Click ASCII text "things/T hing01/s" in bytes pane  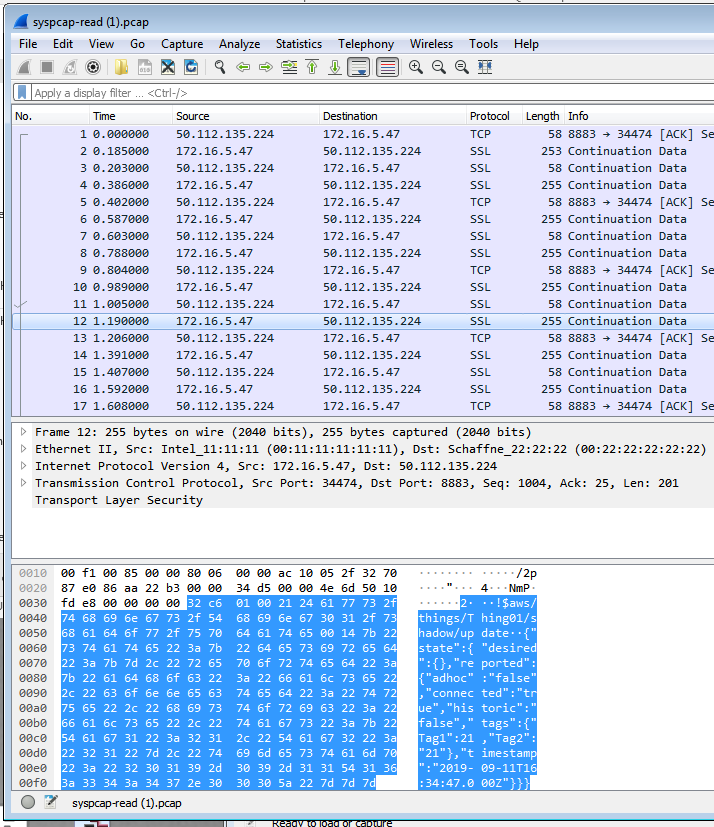pos(478,618)
